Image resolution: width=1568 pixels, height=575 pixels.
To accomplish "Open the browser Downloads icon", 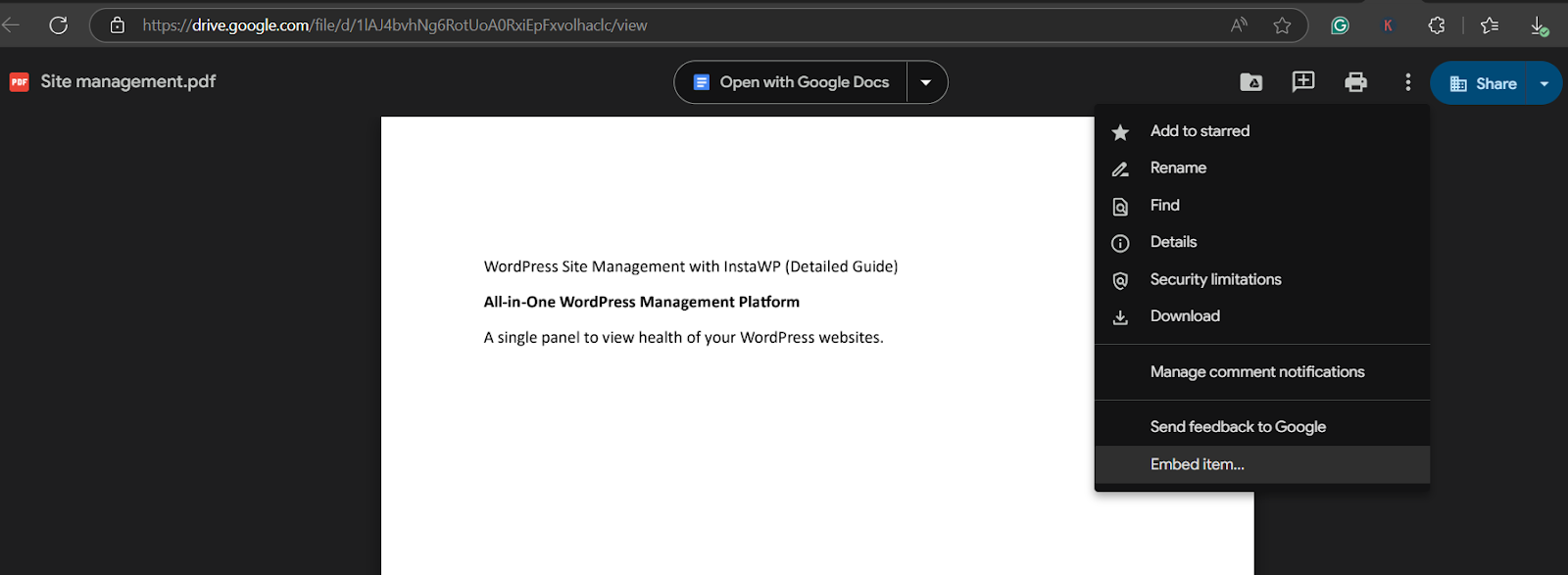I will (1540, 26).
